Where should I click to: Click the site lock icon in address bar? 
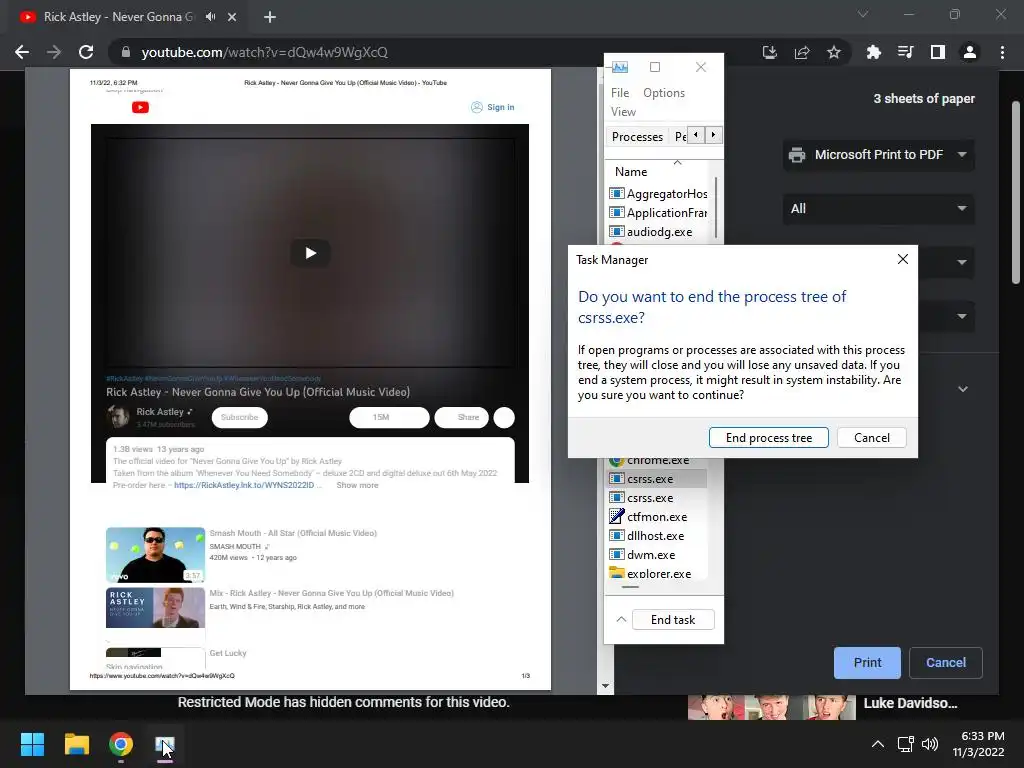click(125, 52)
